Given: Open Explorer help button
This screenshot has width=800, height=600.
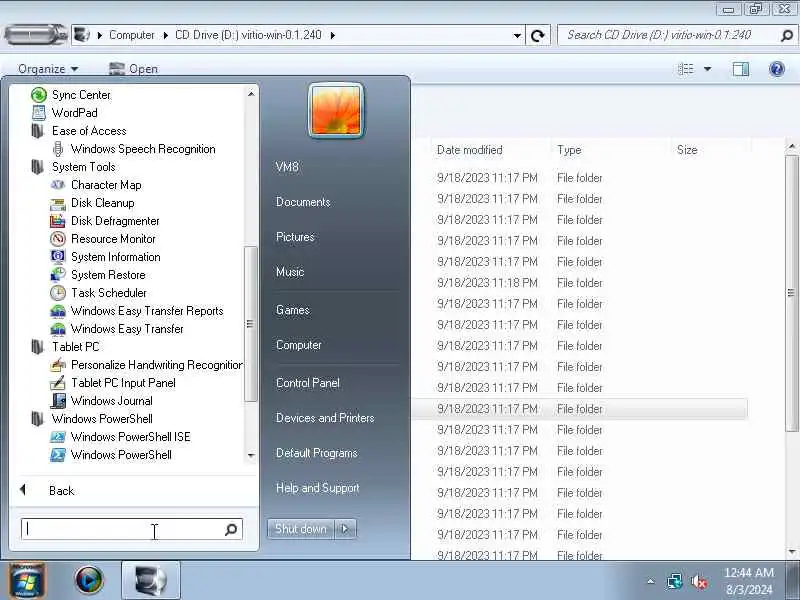Looking at the screenshot, I should pos(777,69).
